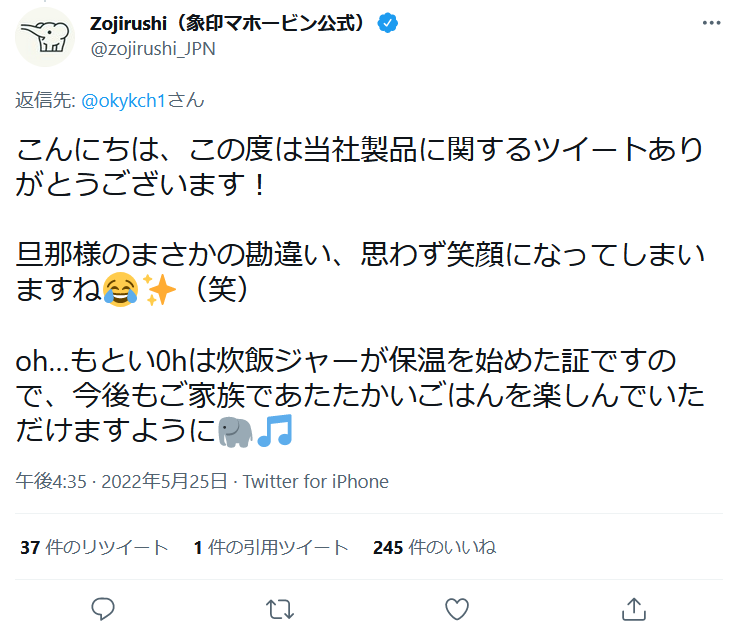Click the laughing-with-tears emoji

(118, 290)
